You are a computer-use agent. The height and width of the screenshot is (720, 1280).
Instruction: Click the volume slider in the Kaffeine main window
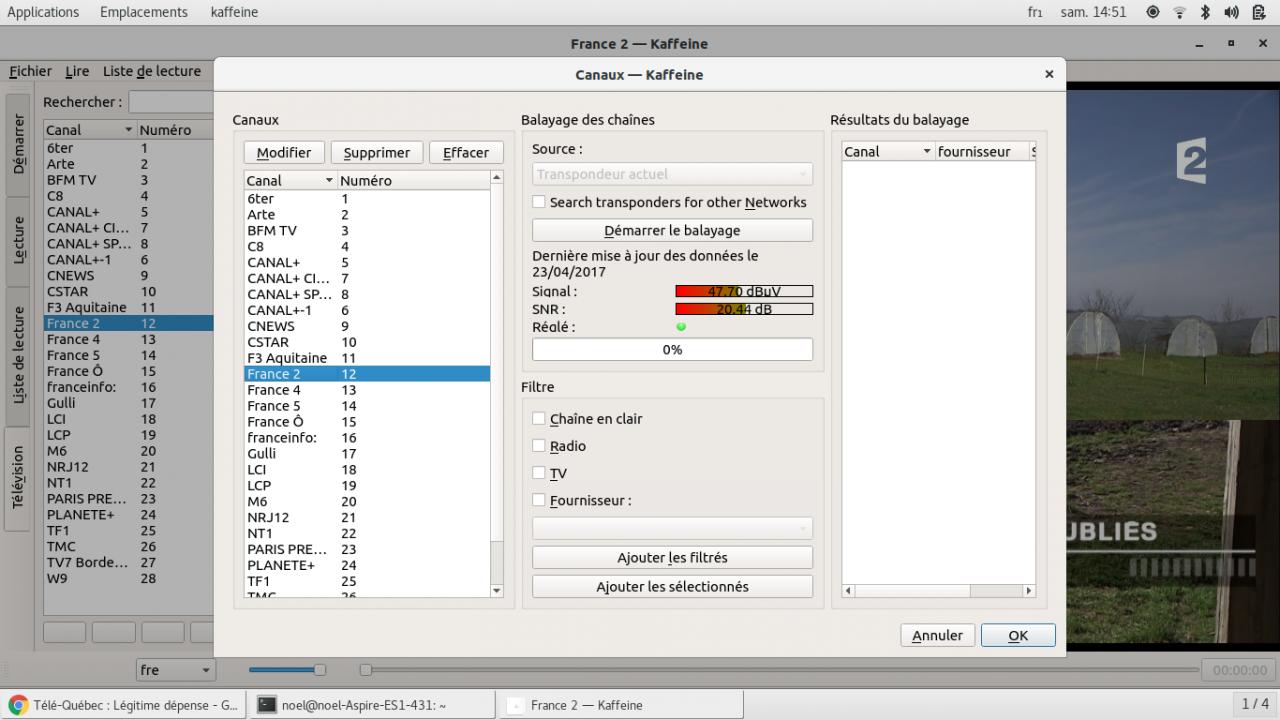click(287, 670)
